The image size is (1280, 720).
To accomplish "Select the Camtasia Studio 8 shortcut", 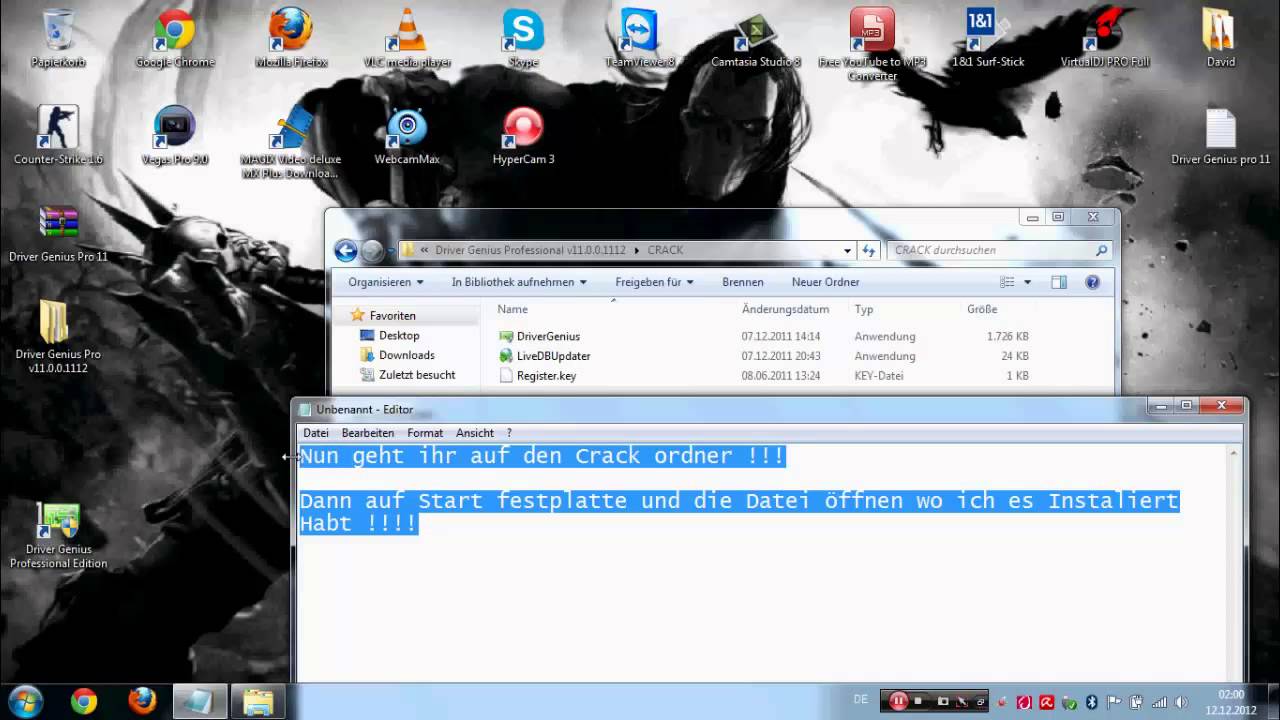I will pyautogui.click(x=756, y=38).
